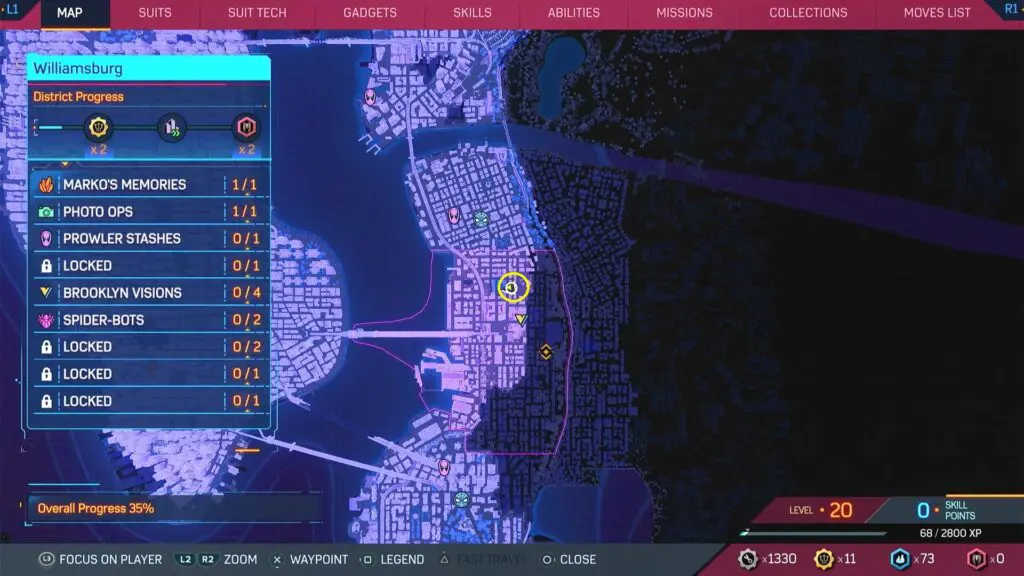Select the Marko's Memories flame icon
Viewport: 1024px width, 576px height.
pos(45,185)
